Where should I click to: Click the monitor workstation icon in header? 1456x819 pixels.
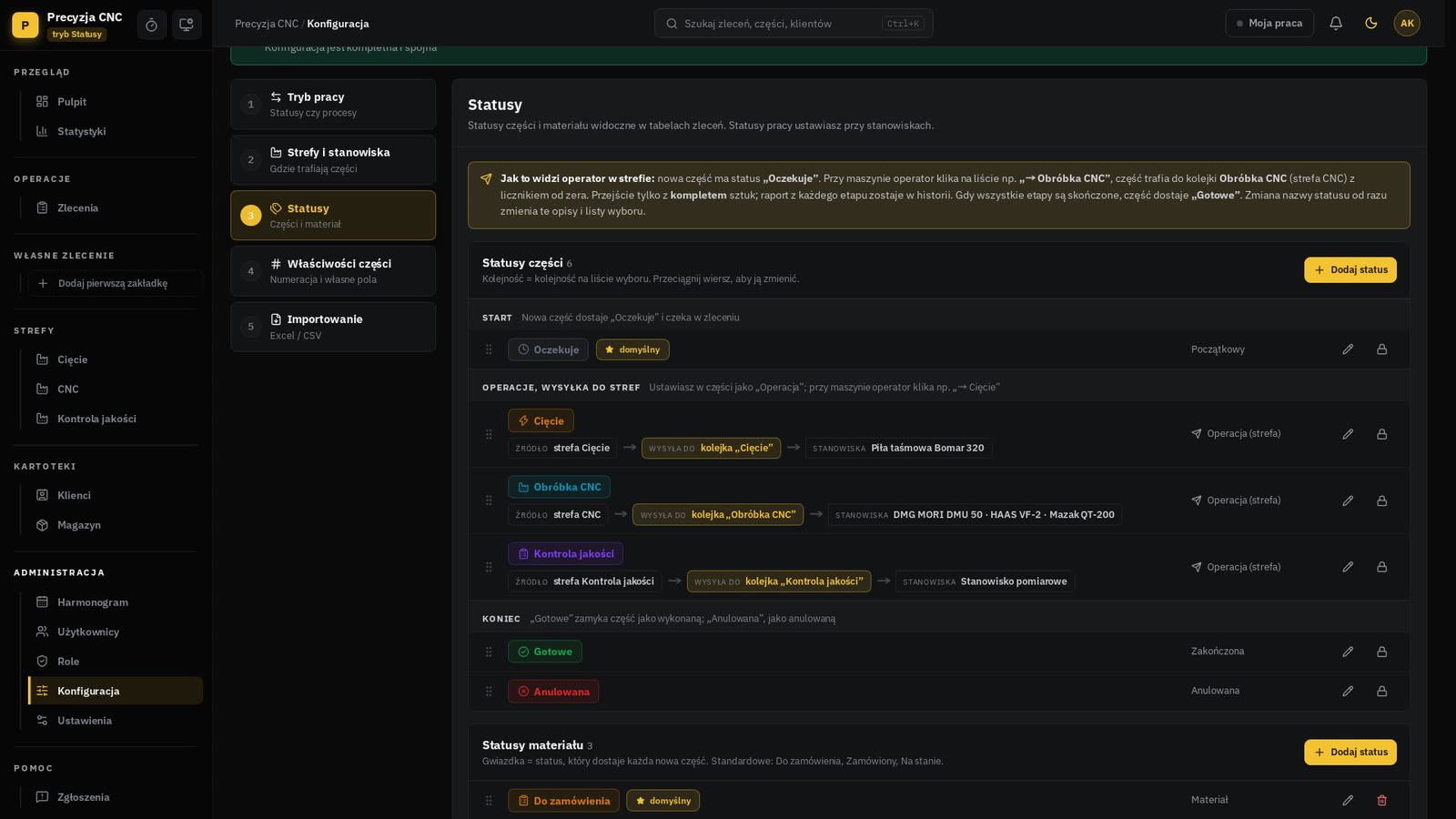(x=187, y=25)
